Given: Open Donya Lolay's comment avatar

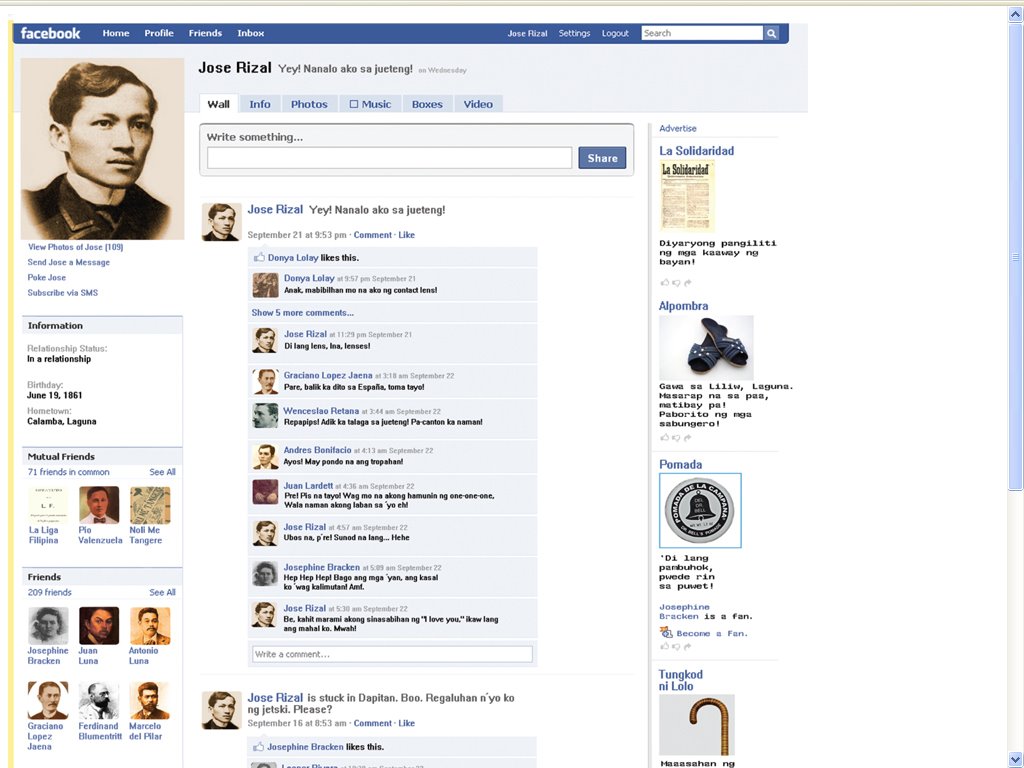Looking at the screenshot, I should [265, 285].
